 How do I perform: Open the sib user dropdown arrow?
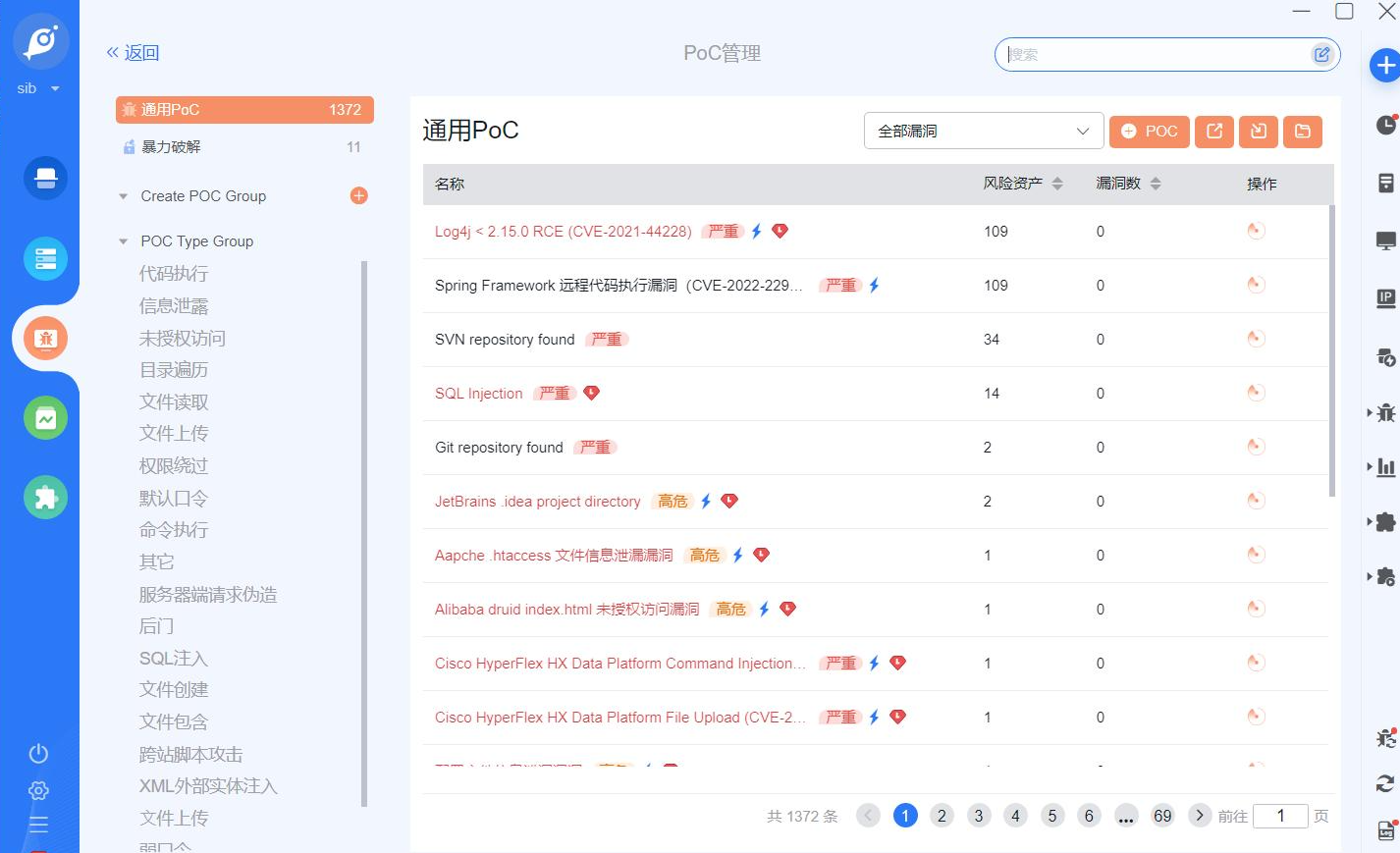pos(55,88)
